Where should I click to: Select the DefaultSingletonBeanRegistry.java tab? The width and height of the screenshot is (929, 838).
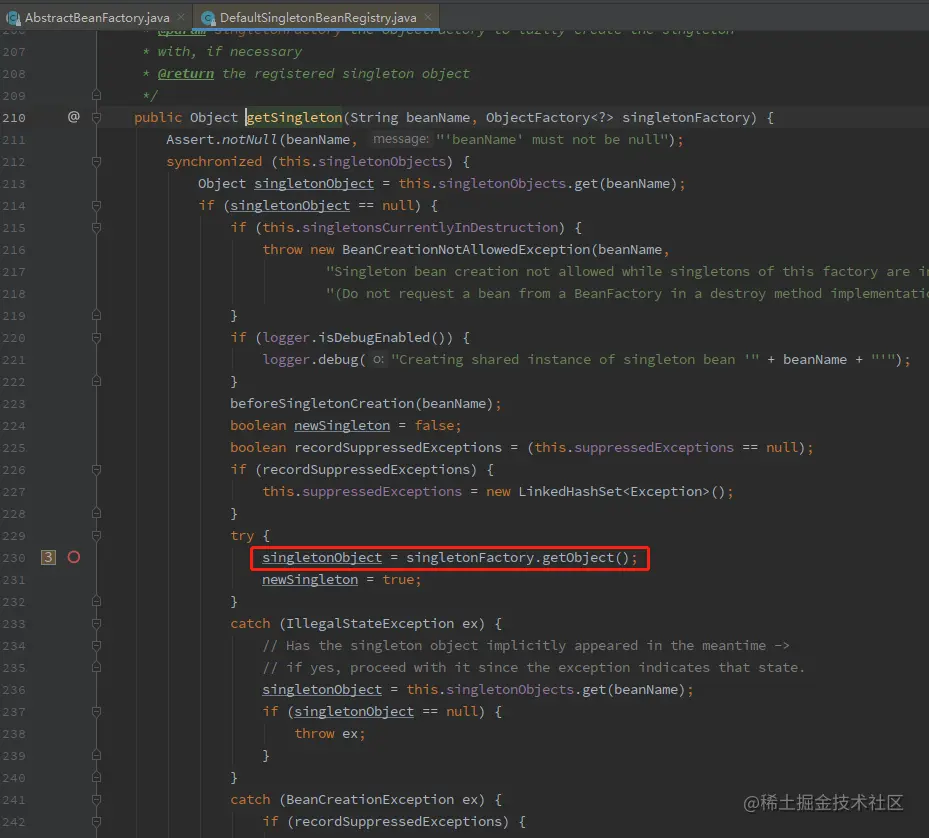pos(318,18)
